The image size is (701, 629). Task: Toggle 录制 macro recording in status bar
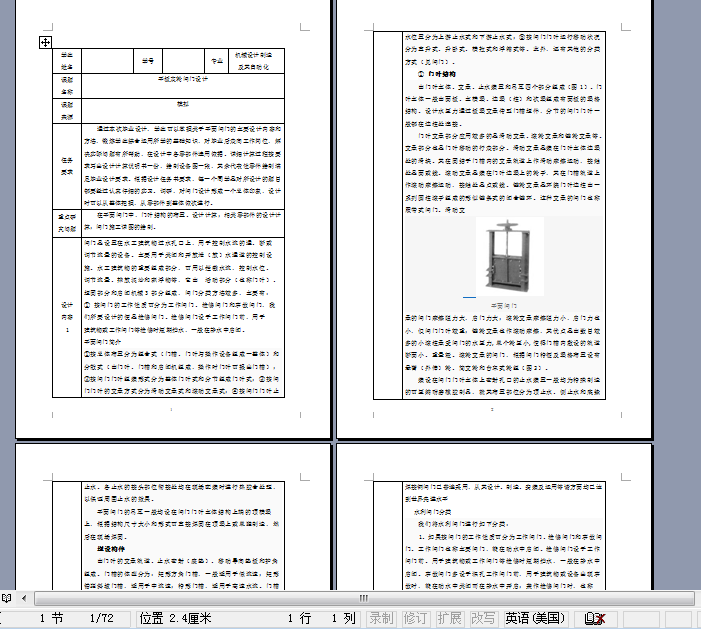pyautogui.click(x=381, y=618)
